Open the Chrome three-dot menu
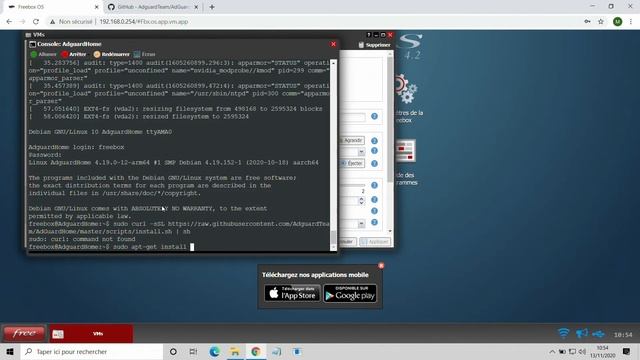The image size is (640, 360). click(631, 22)
